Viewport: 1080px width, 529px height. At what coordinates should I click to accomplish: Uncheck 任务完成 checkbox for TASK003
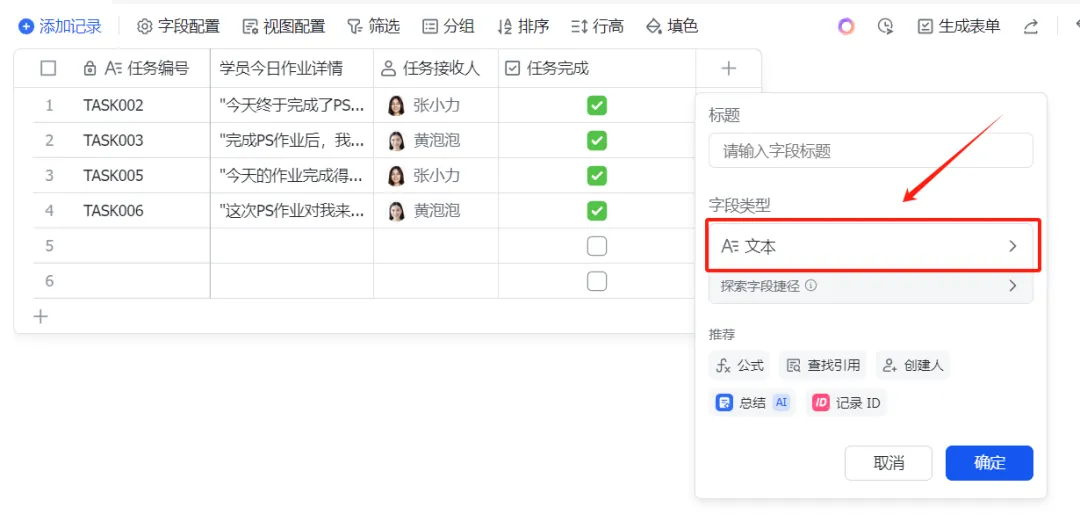(x=596, y=141)
